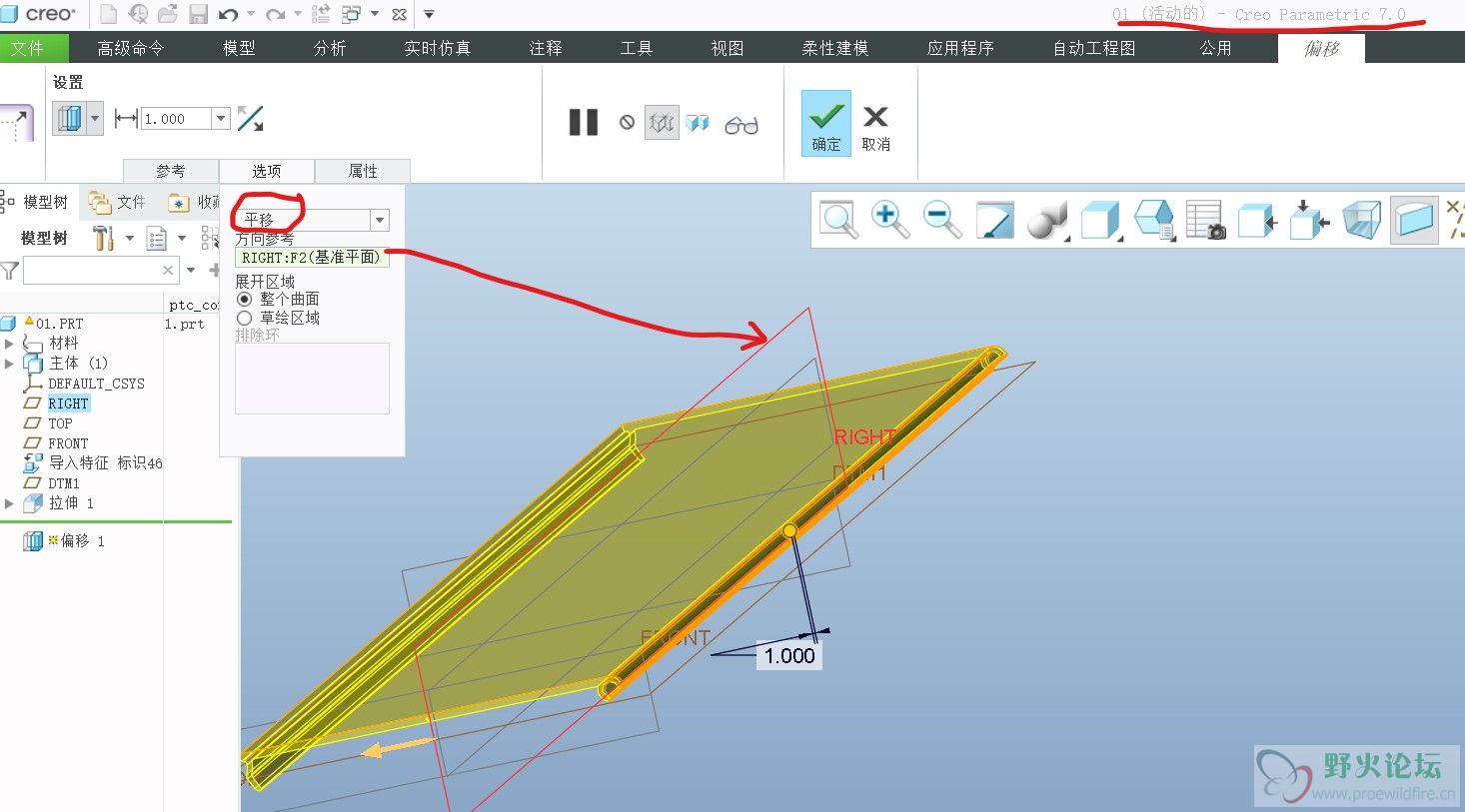Open the offset value dropdown arrow
The height and width of the screenshot is (812, 1465).
pyautogui.click(x=221, y=119)
